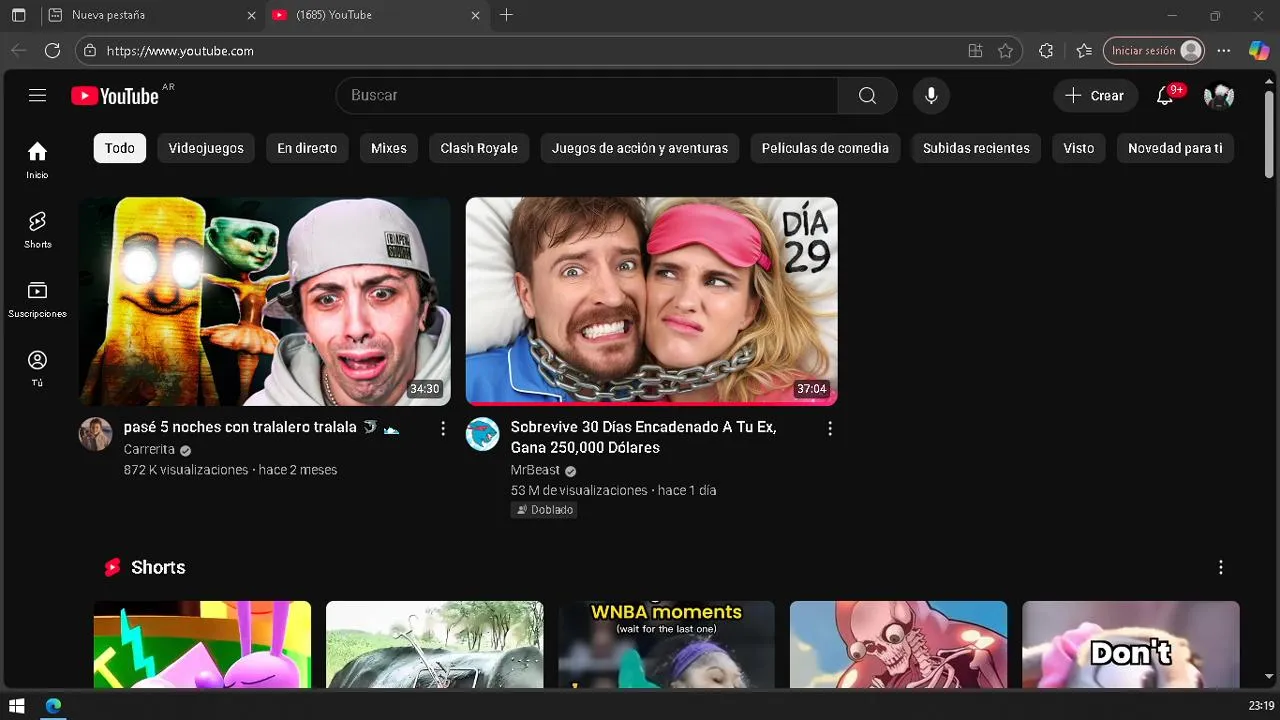Click Iniciar sesión in the browser toolbar
The image size is (1280, 720).
point(1153,51)
